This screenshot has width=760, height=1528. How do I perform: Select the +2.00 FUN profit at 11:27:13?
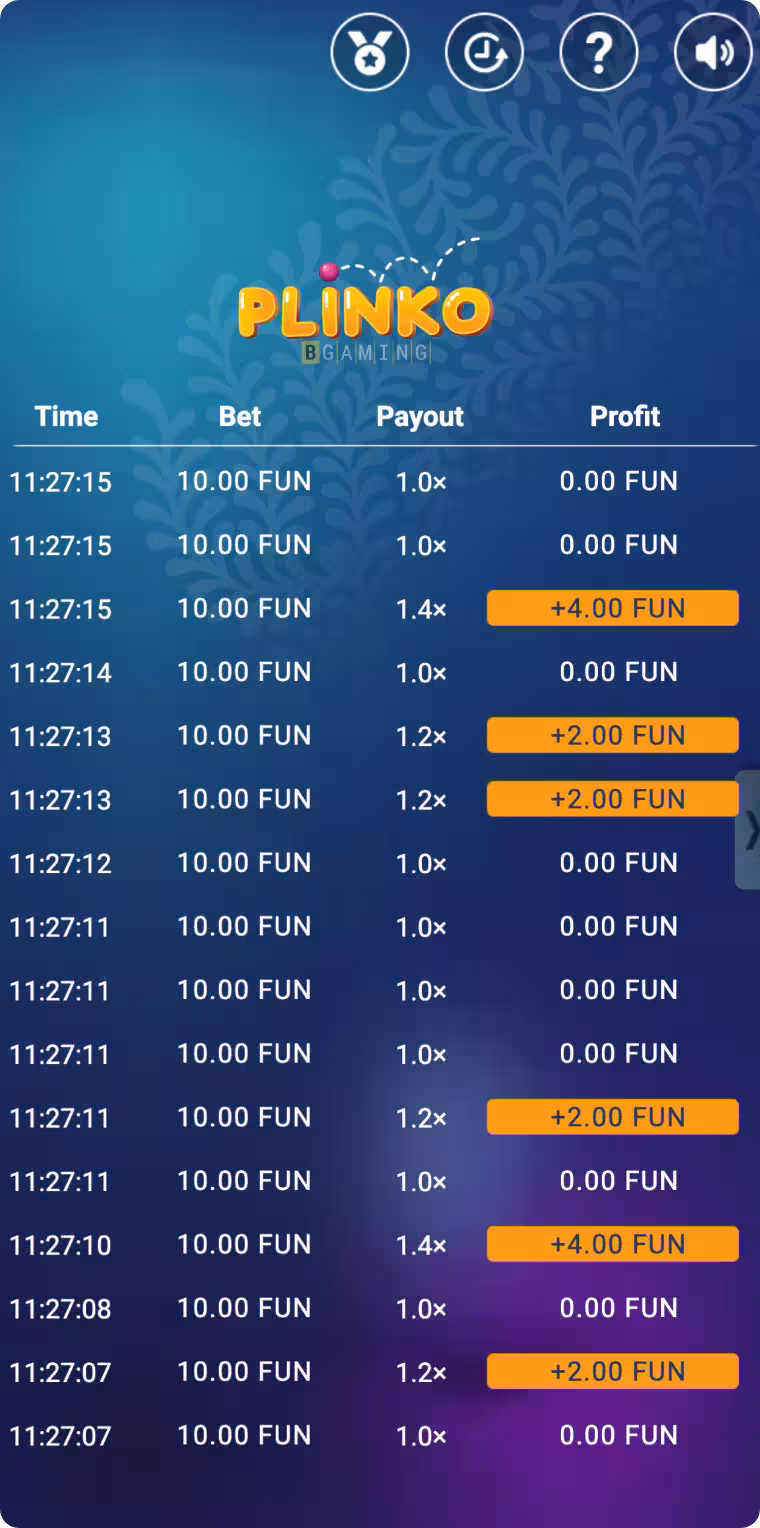point(612,735)
